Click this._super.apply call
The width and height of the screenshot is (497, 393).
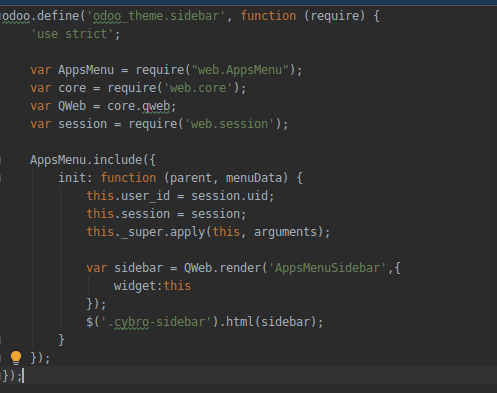point(146,232)
